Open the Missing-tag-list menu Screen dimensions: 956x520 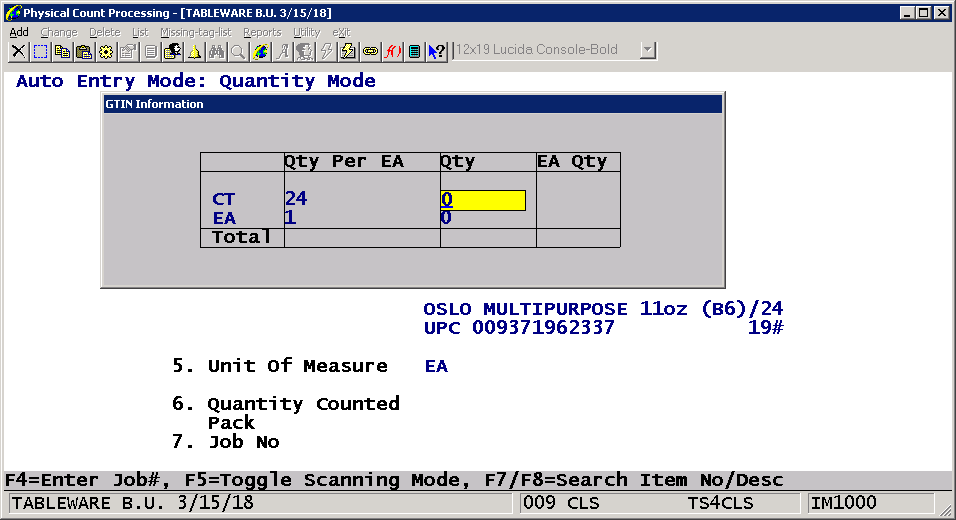[196, 32]
